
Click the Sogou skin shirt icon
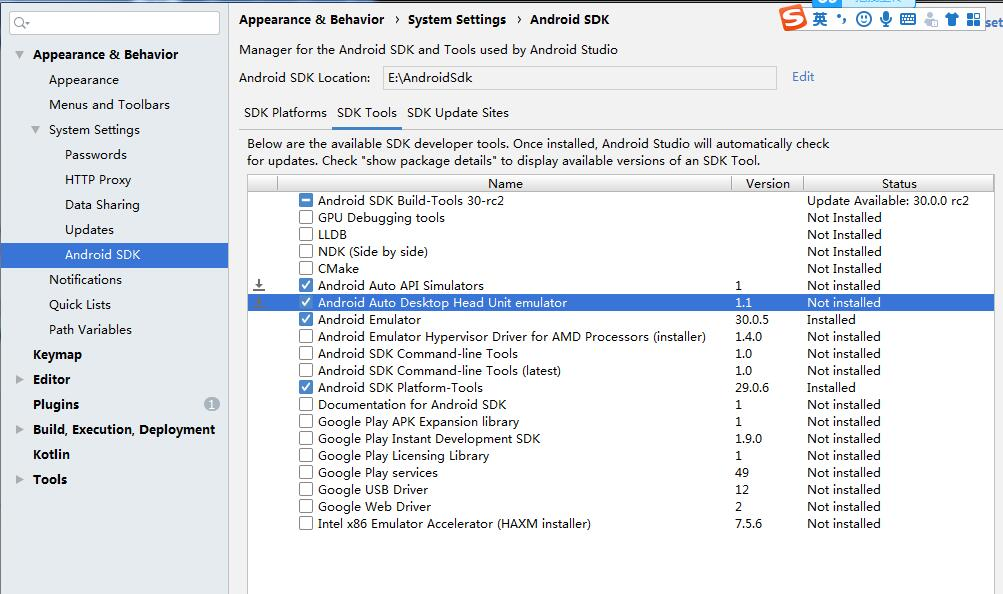coord(951,19)
